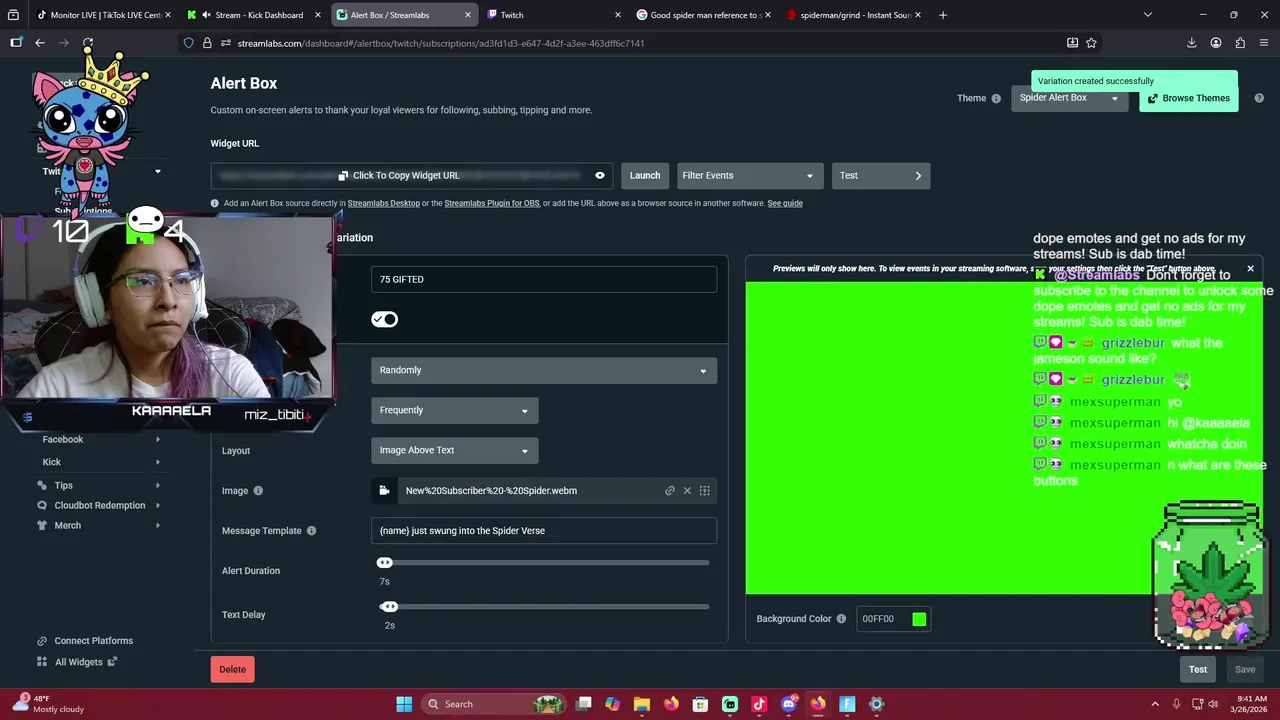Open Discord icon in taskbar
Image resolution: width=1280 pixels, height=720 pixels.
point(788,704)
